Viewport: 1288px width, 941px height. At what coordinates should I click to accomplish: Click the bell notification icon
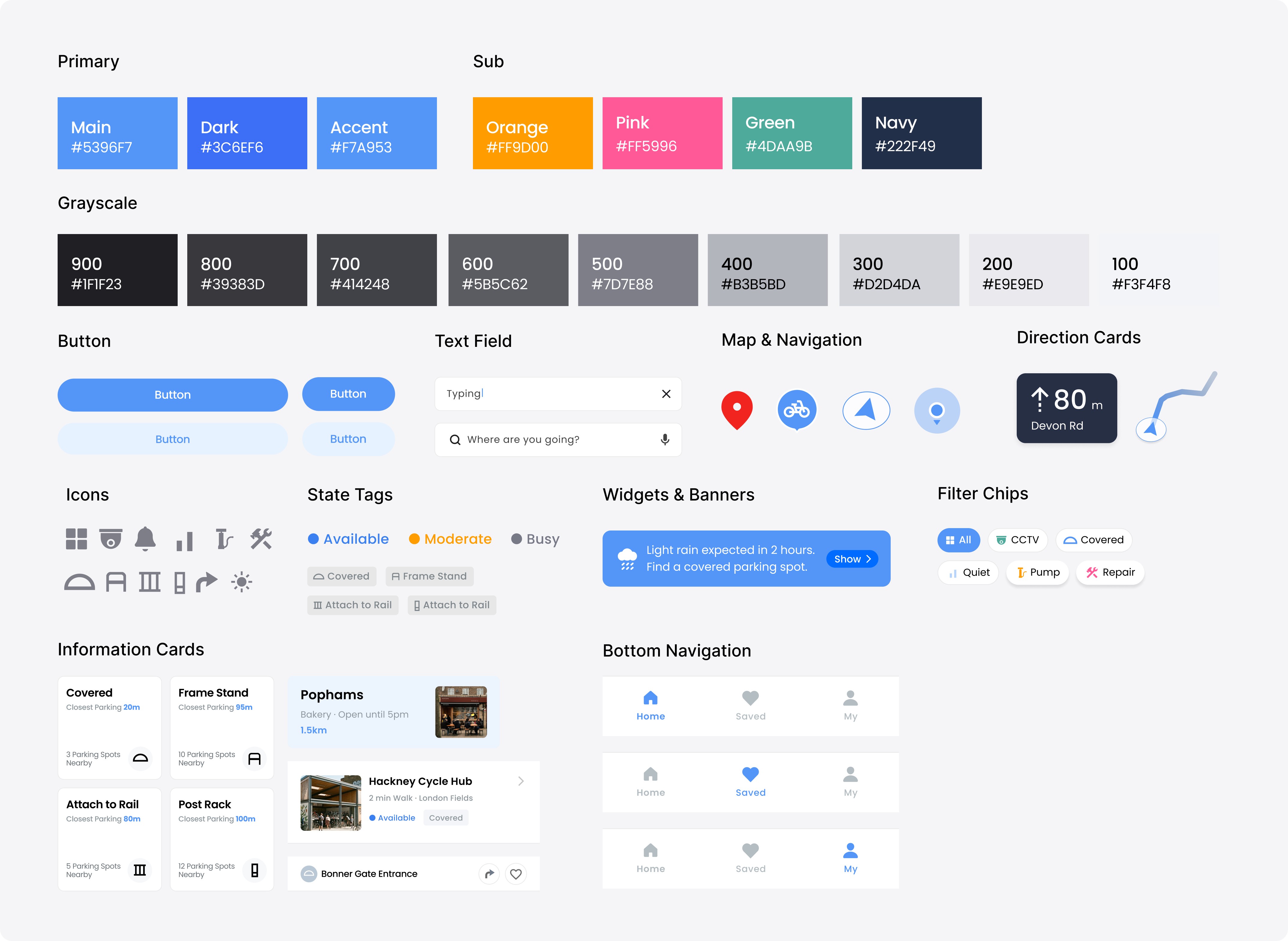coord(145,538)
